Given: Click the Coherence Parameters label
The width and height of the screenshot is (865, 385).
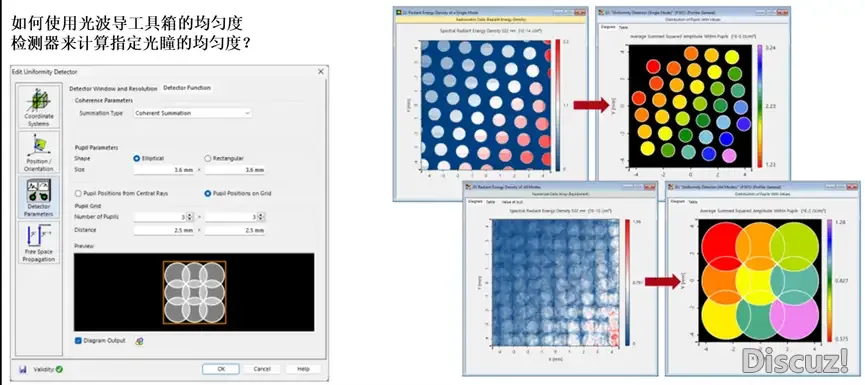Looking at the screenshot, I should click(x=104, y=100).
